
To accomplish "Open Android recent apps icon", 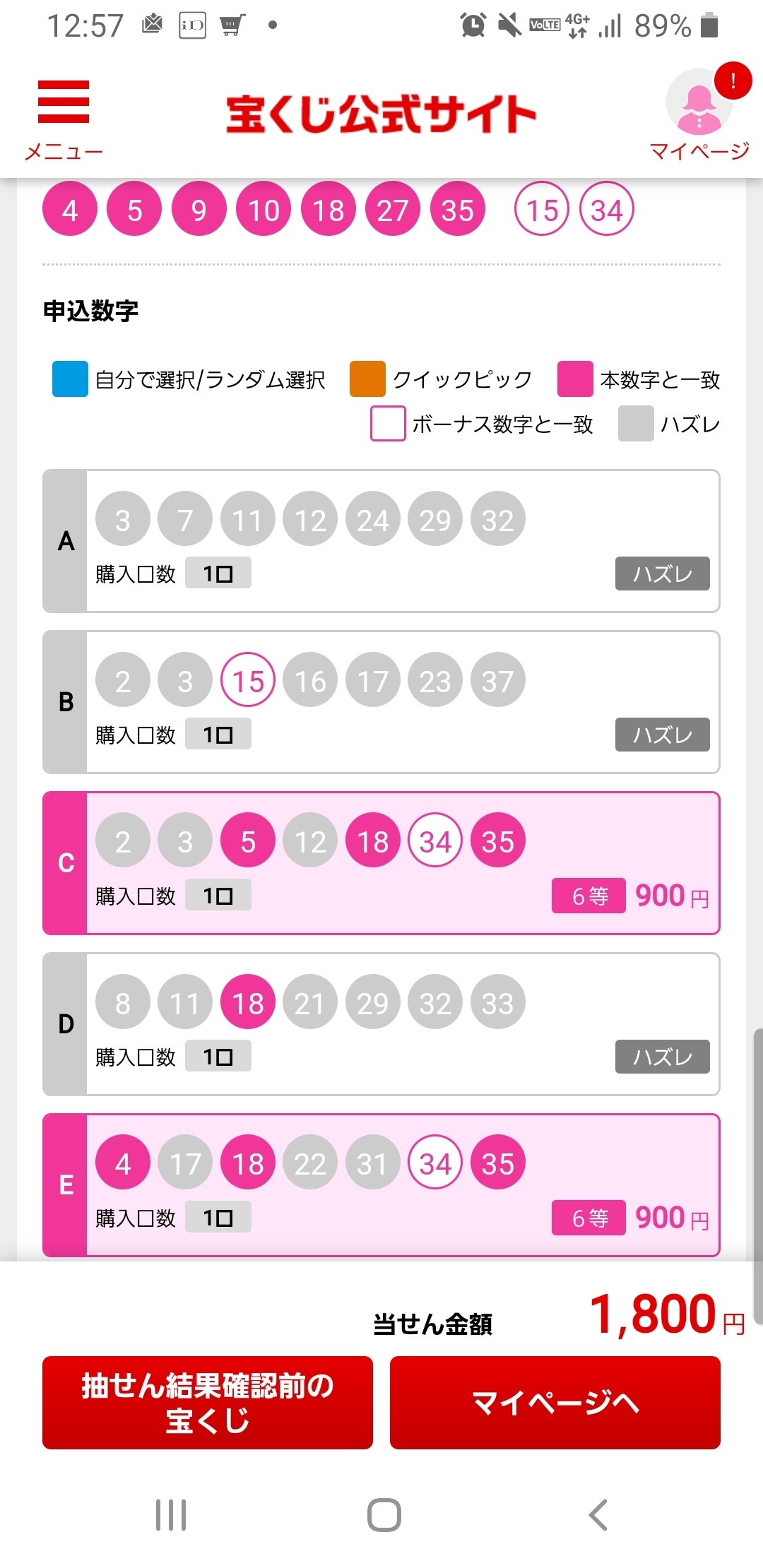I will point(171,1514).
